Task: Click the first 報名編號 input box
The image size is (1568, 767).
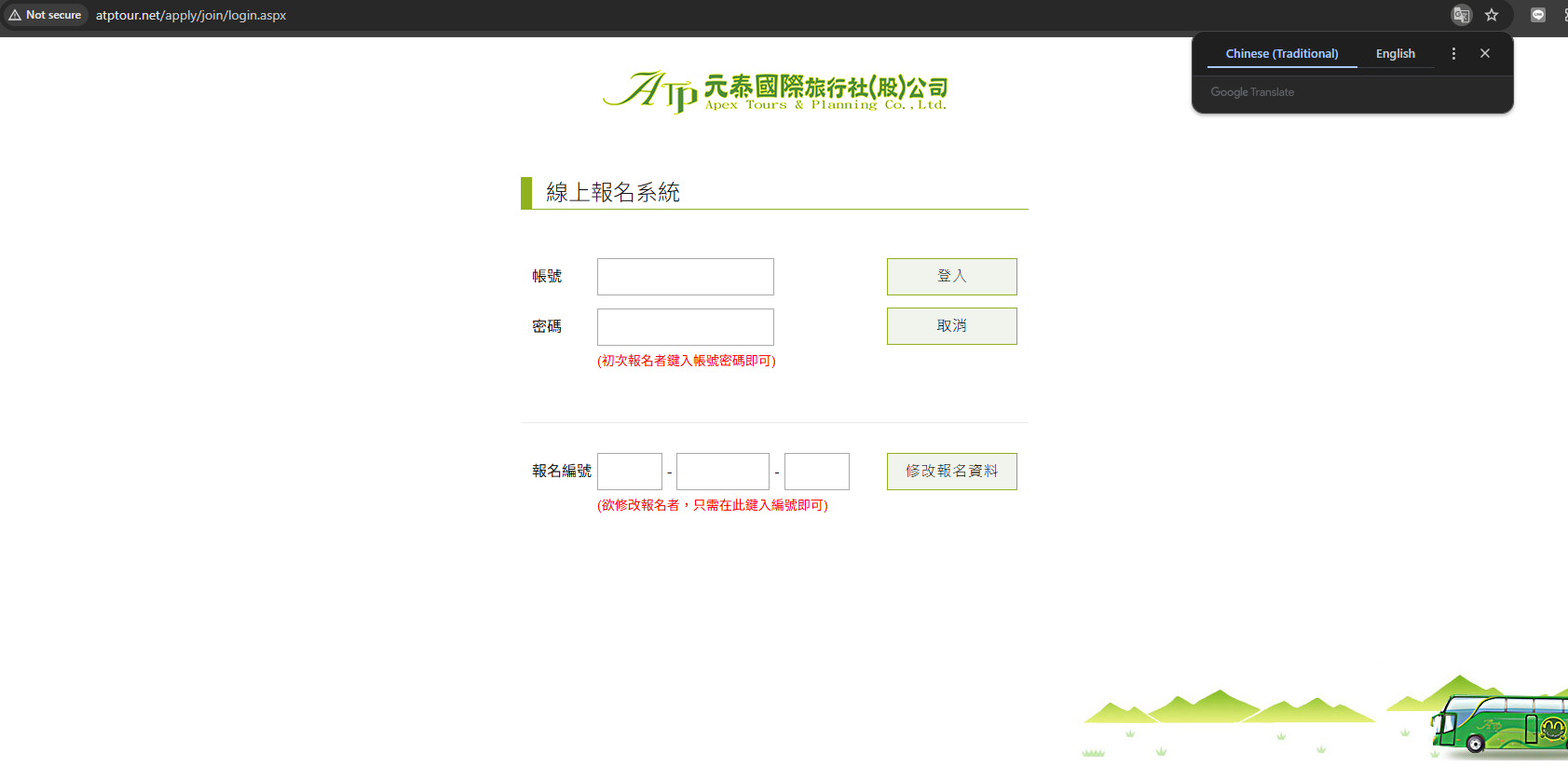Action: pyautogui.click(x=630, y=472)
